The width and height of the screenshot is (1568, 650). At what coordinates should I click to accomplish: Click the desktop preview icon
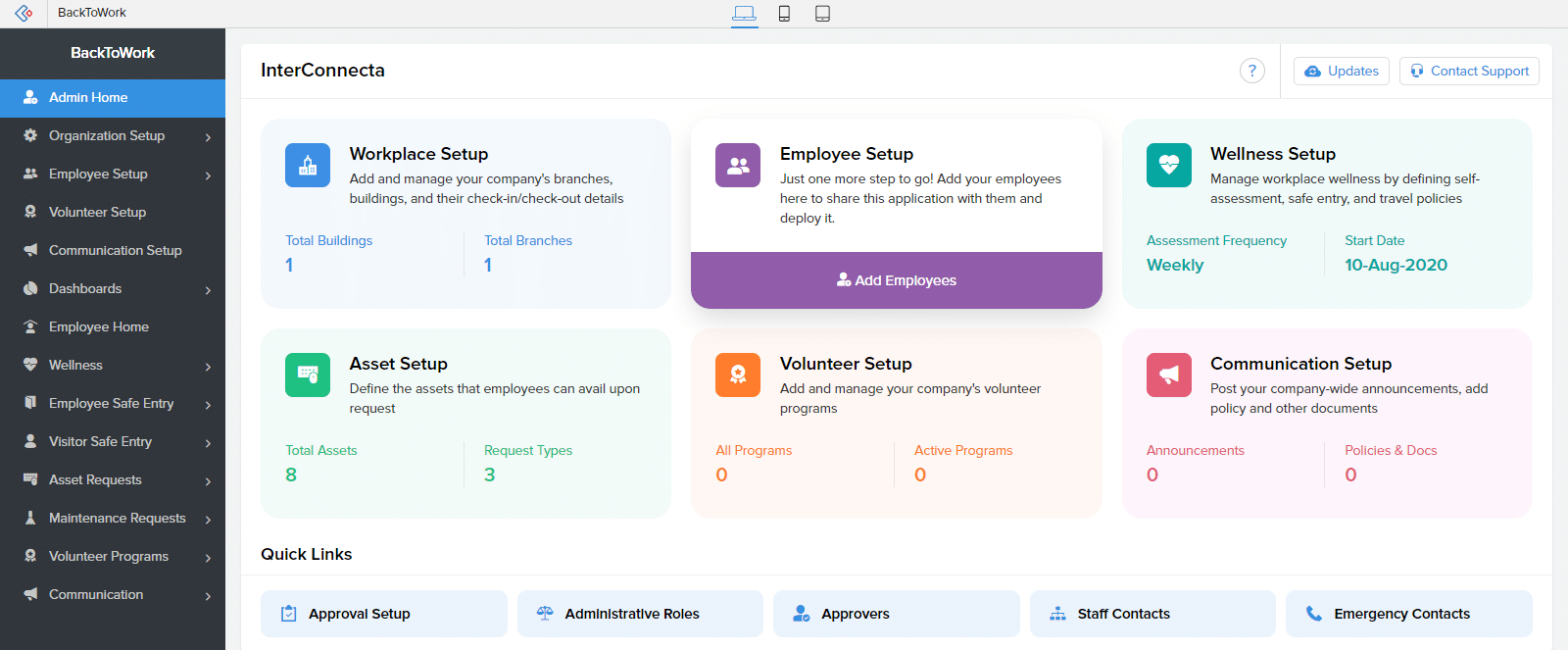click(x=745, y=14)
